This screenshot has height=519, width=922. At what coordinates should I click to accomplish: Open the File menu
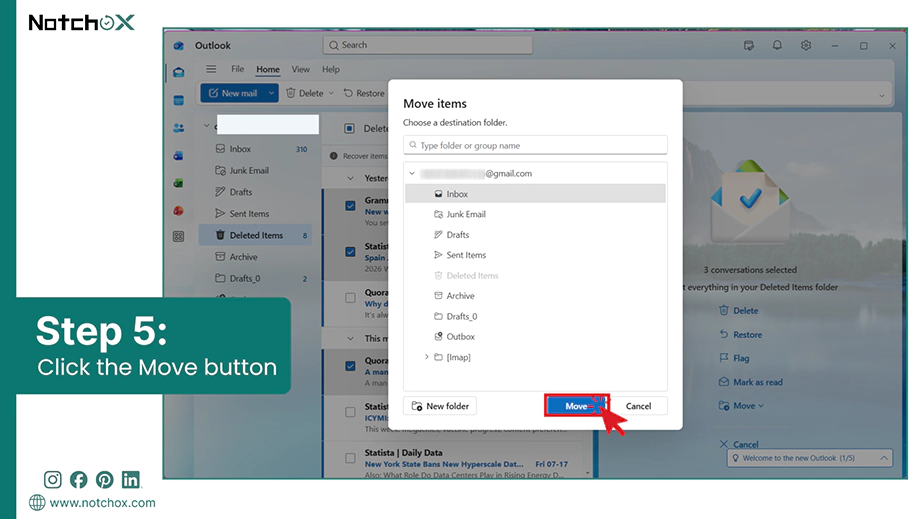238,69
